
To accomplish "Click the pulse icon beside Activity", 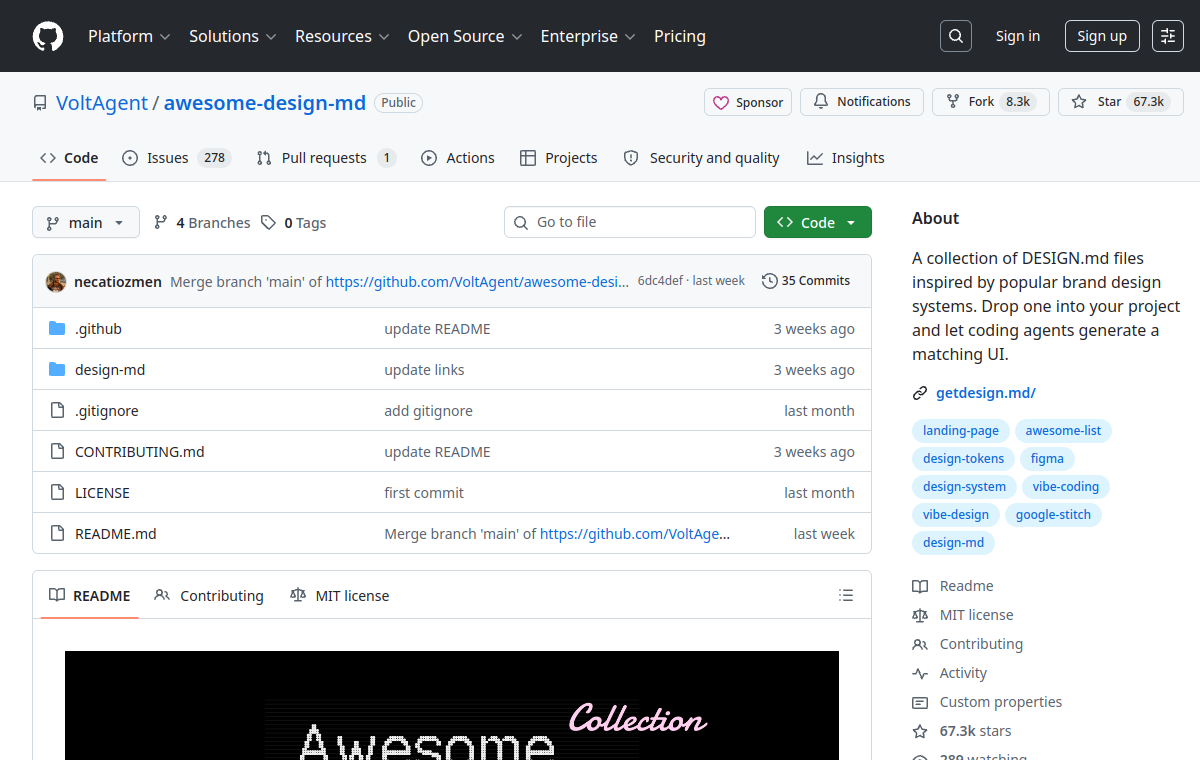I will tap(920, 673).
